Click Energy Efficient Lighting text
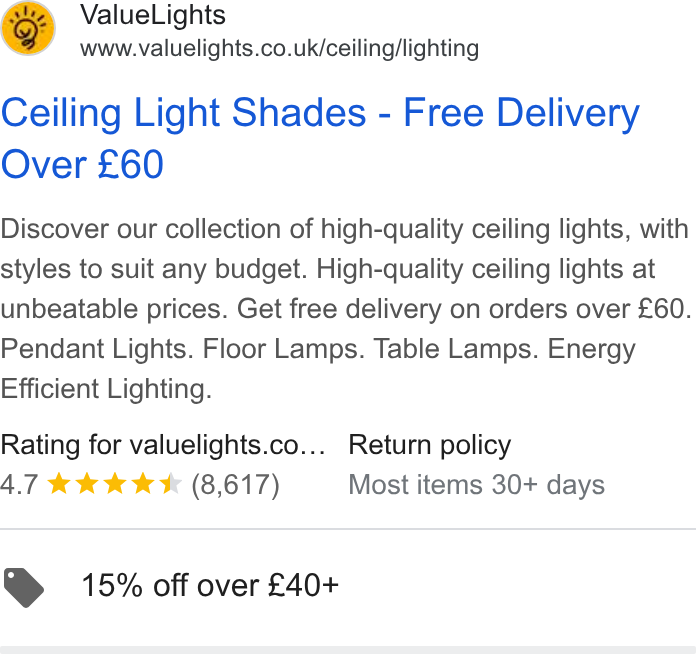 (318, 369)
